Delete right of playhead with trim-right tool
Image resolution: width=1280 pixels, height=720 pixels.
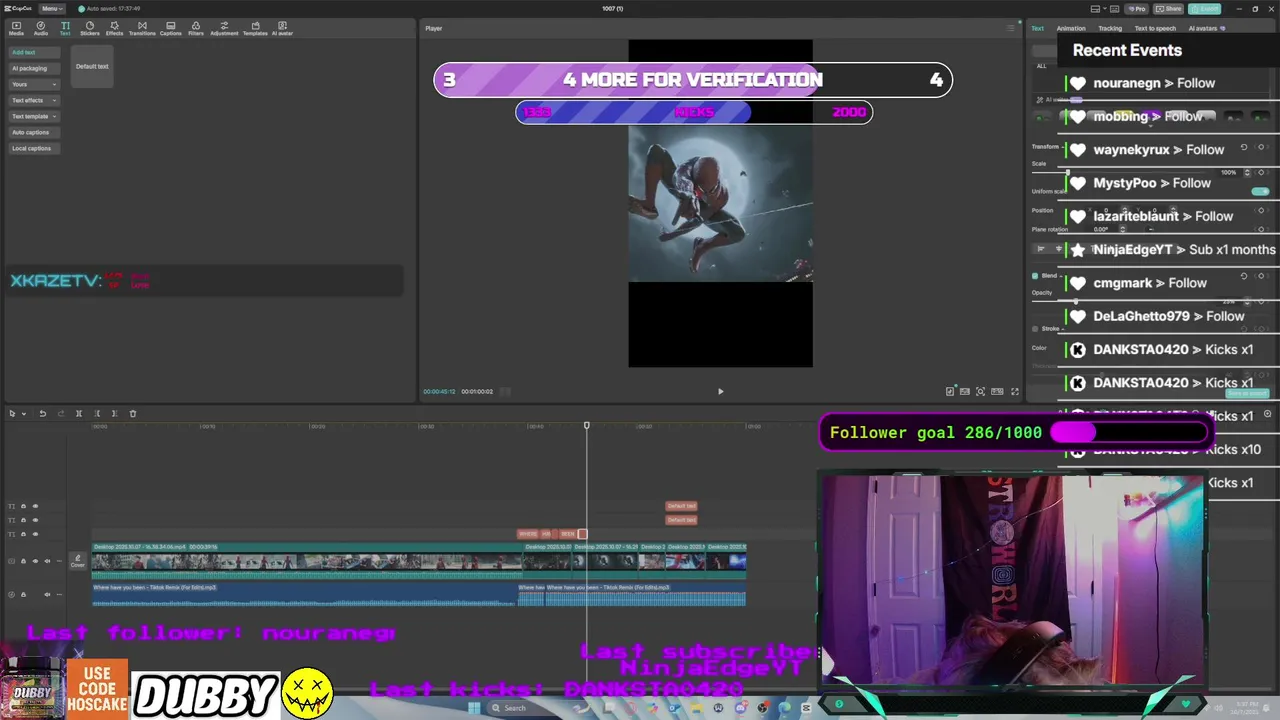point(114,413)
